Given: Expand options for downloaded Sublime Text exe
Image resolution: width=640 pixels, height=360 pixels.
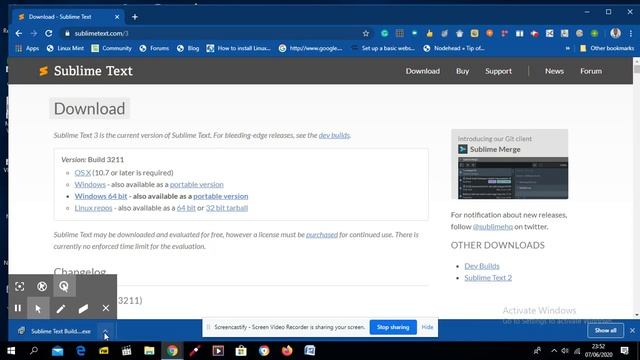Looking at the screenshot, I should point(106,331).
